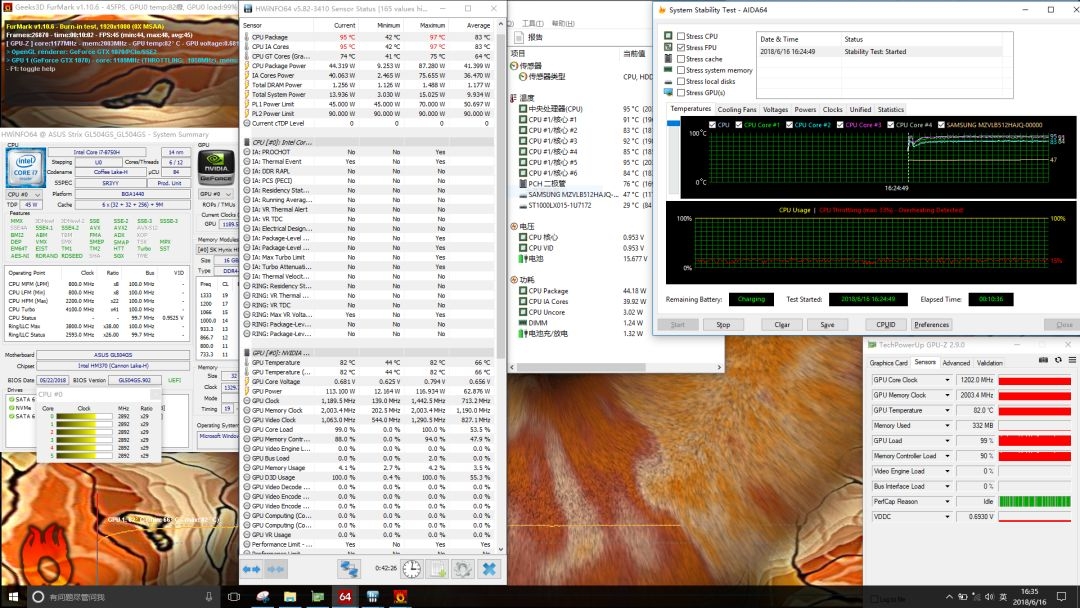Click the Save button in AIDA64

(x=827, y=324)
